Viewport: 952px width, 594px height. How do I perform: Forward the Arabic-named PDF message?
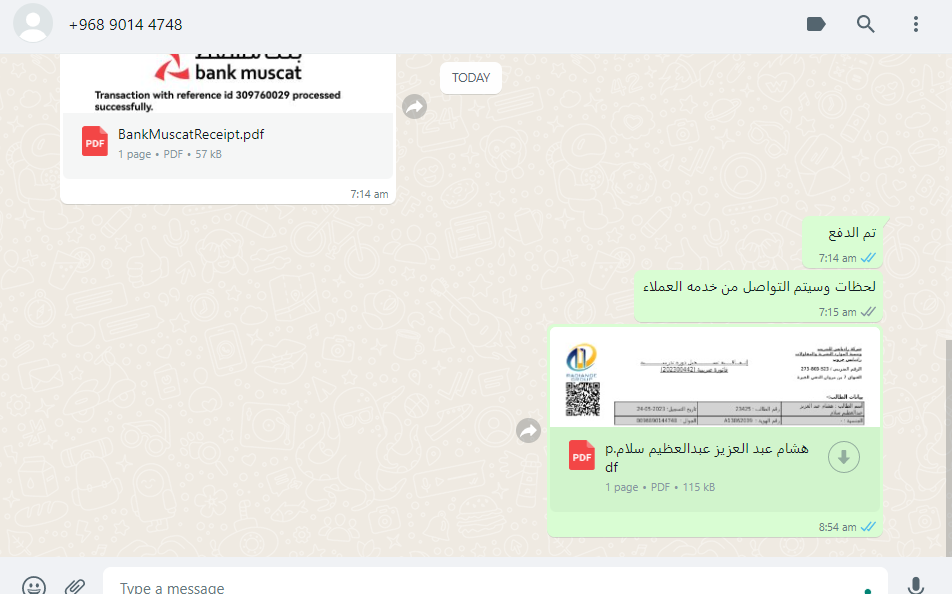(x=528, y=431)
